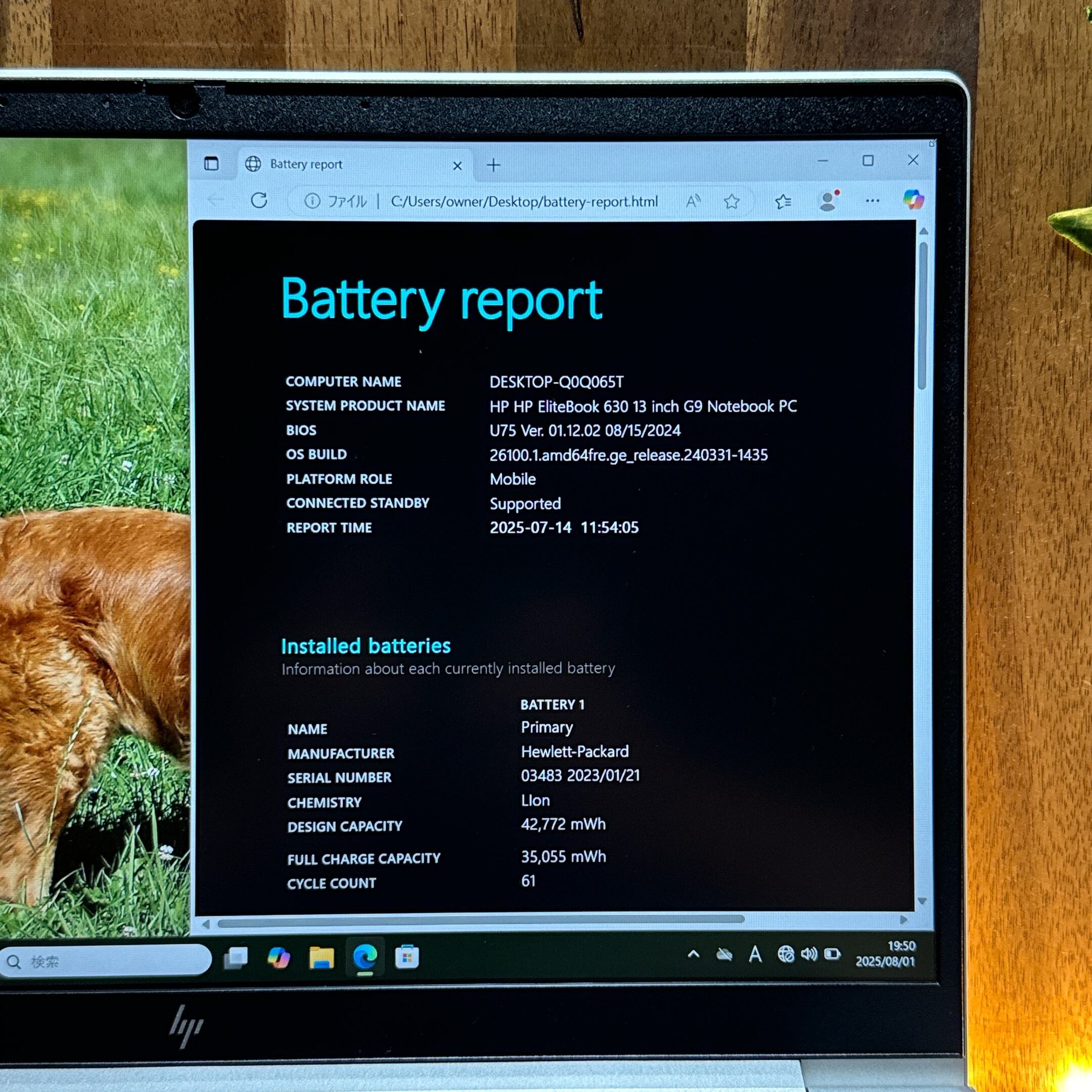Click the Read aloud icon

tap(693, 201)
